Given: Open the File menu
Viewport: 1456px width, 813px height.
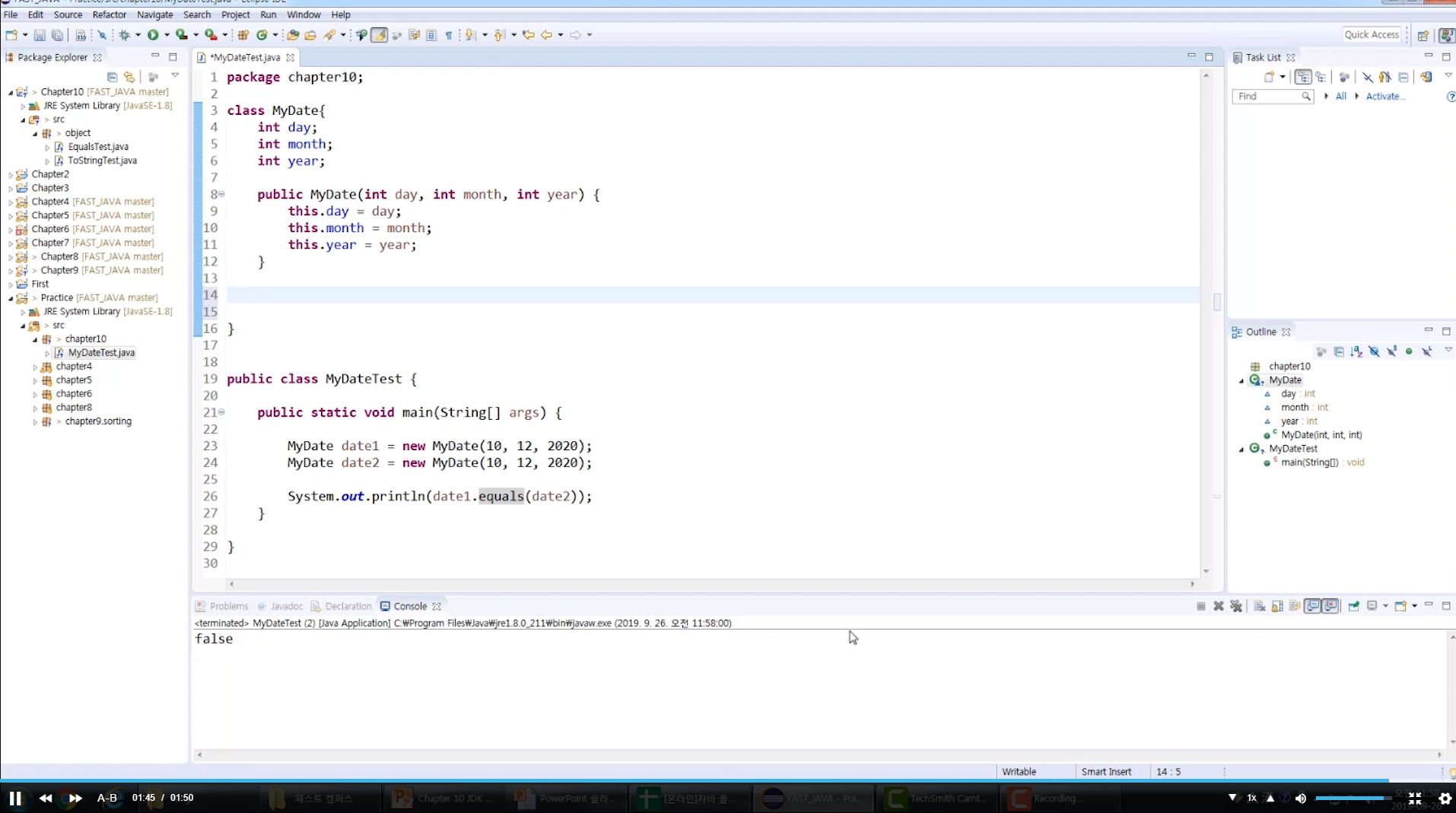Looking at the screenshot, I should (11, 14).
